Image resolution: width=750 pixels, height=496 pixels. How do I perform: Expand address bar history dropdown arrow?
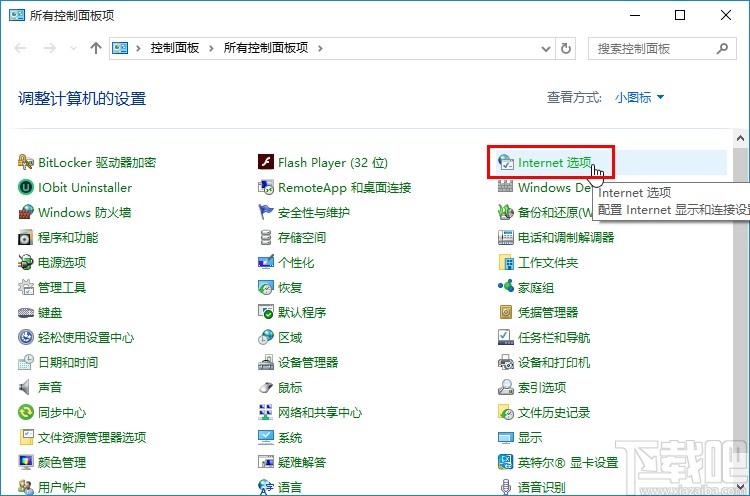click(545, 48)
